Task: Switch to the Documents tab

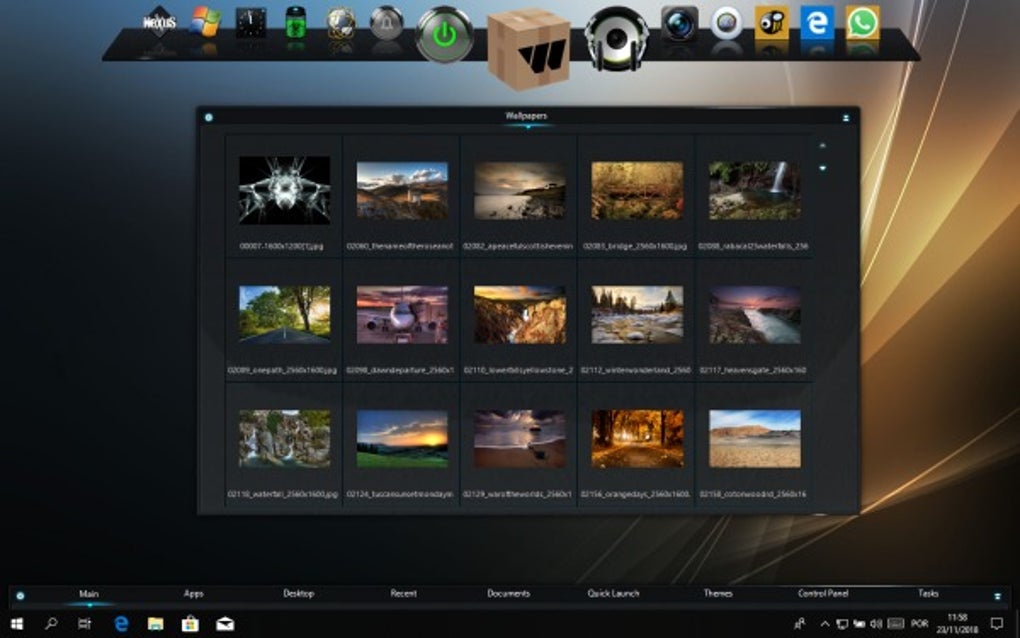Action: click(508, 594)
